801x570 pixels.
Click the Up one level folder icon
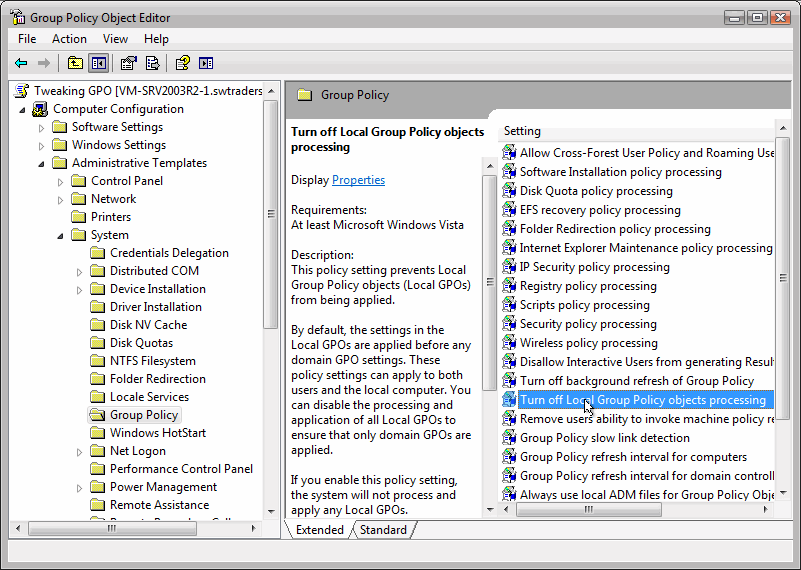tap(75, 63)
